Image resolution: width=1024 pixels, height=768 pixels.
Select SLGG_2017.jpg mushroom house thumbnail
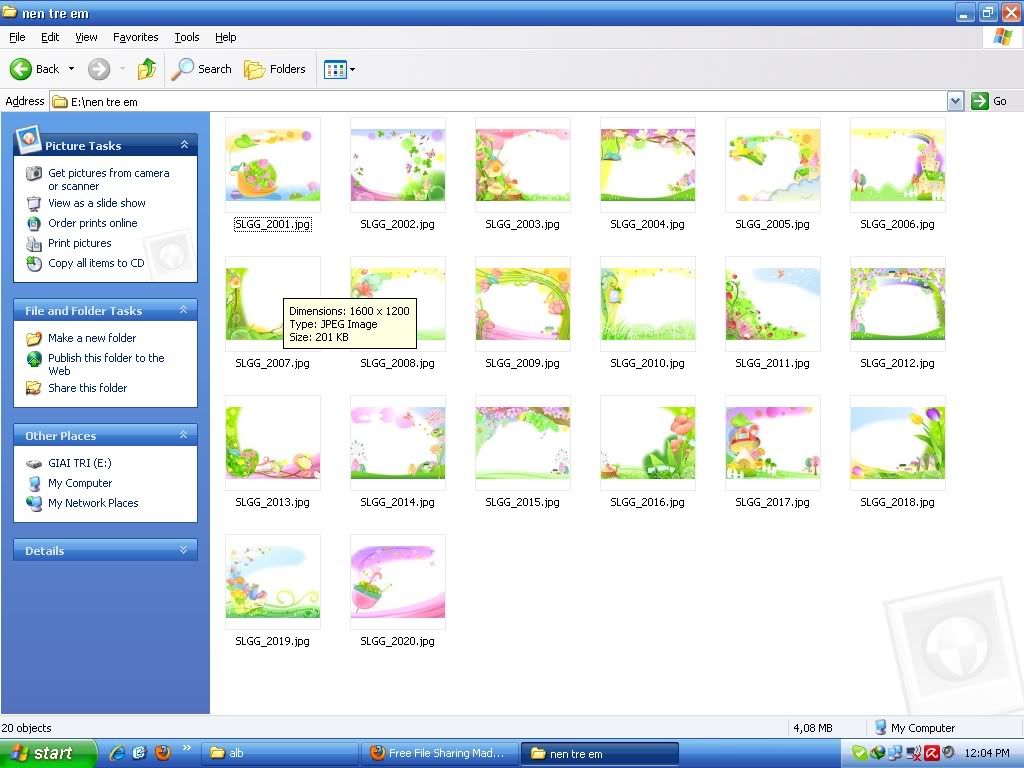pyautogui.click(x=773, y=443)
